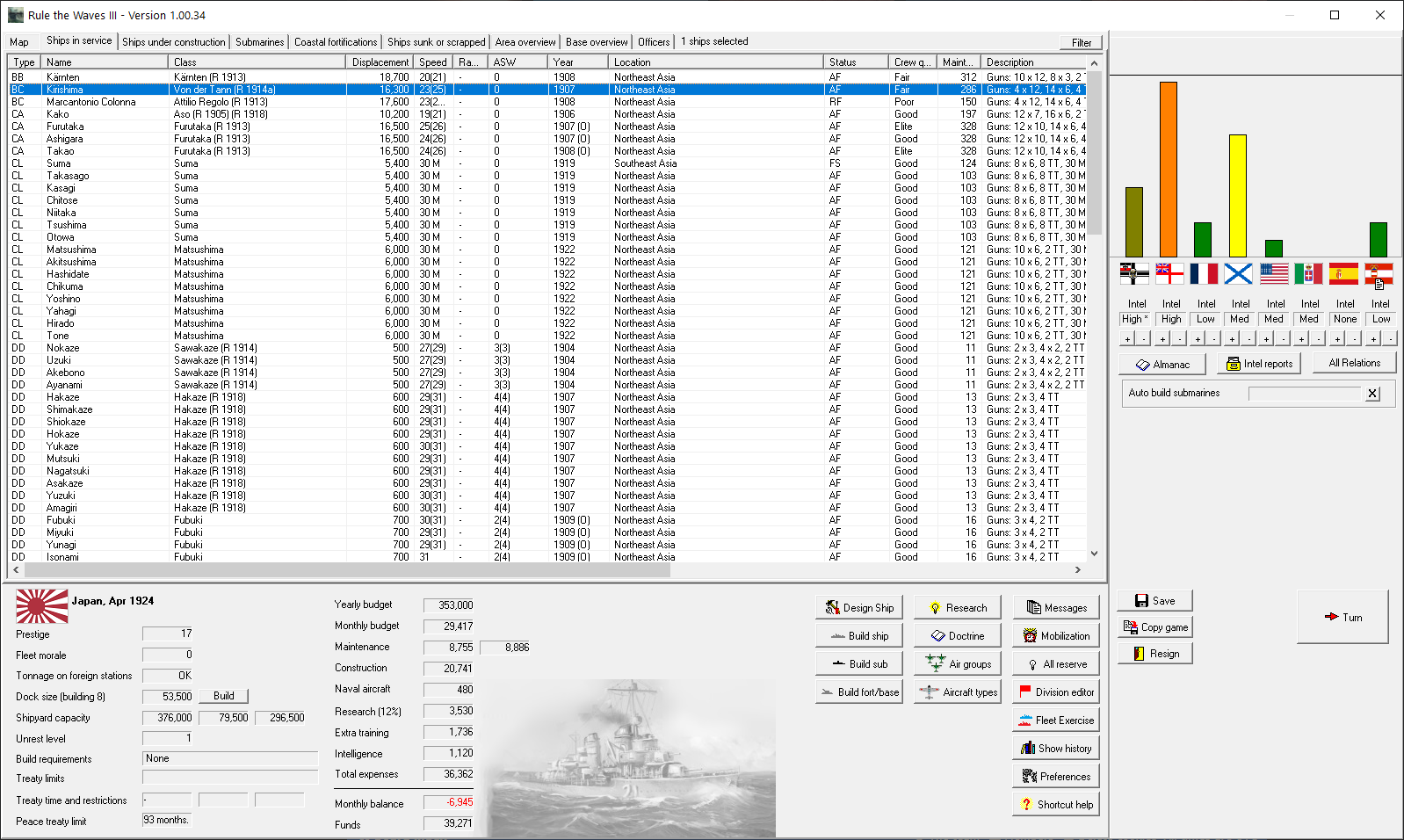Image resolution: width=1404 pixels, height=840 pixels.
Task: Open the Submarines tab
Action: (x=259, y=42)
